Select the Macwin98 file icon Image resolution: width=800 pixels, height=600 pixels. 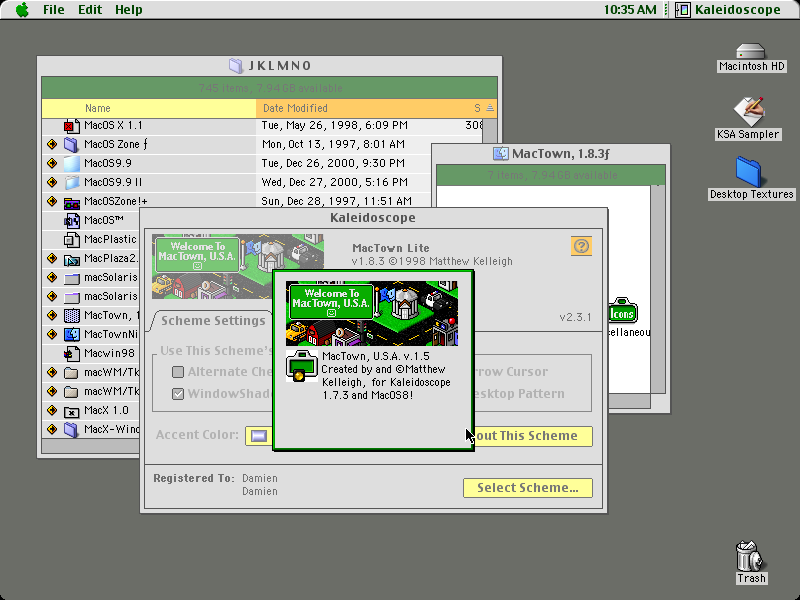click(71, 353)
